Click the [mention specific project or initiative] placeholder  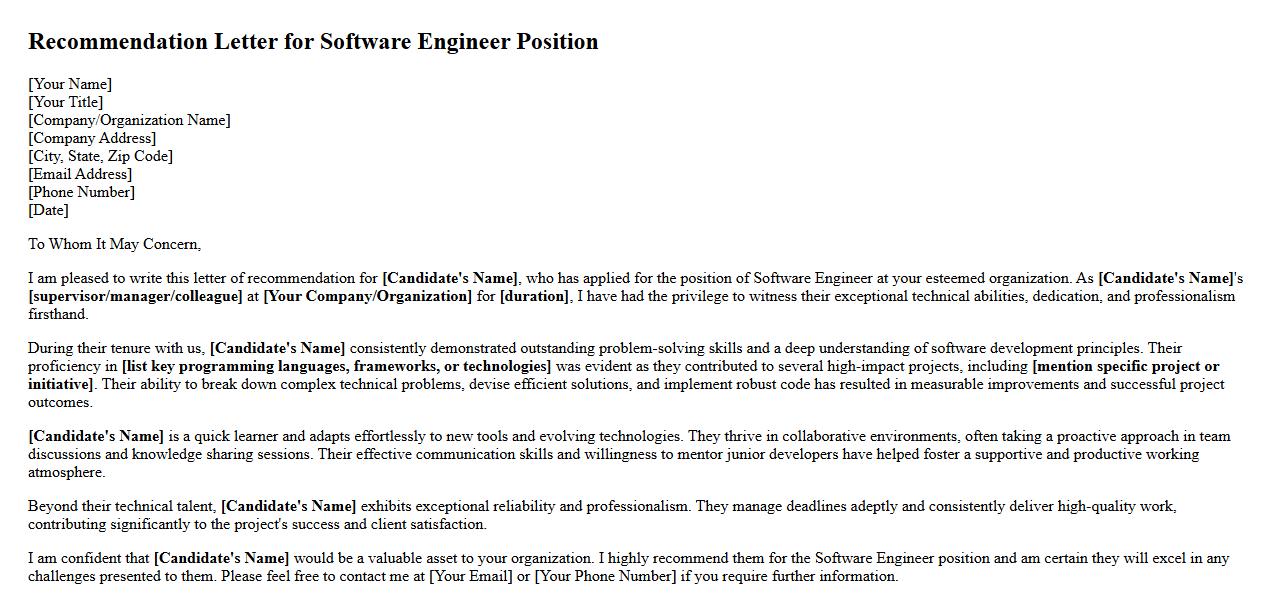1125,366
